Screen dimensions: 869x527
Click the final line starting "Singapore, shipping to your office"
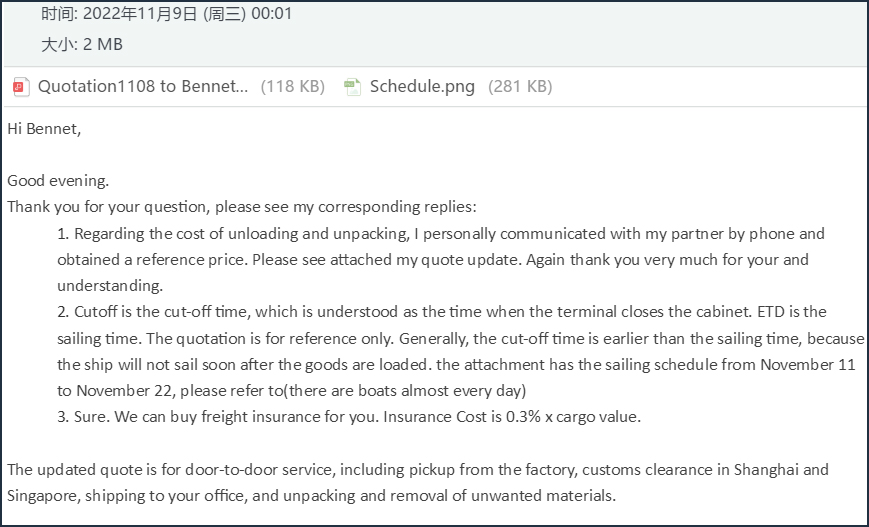(312, 495)
